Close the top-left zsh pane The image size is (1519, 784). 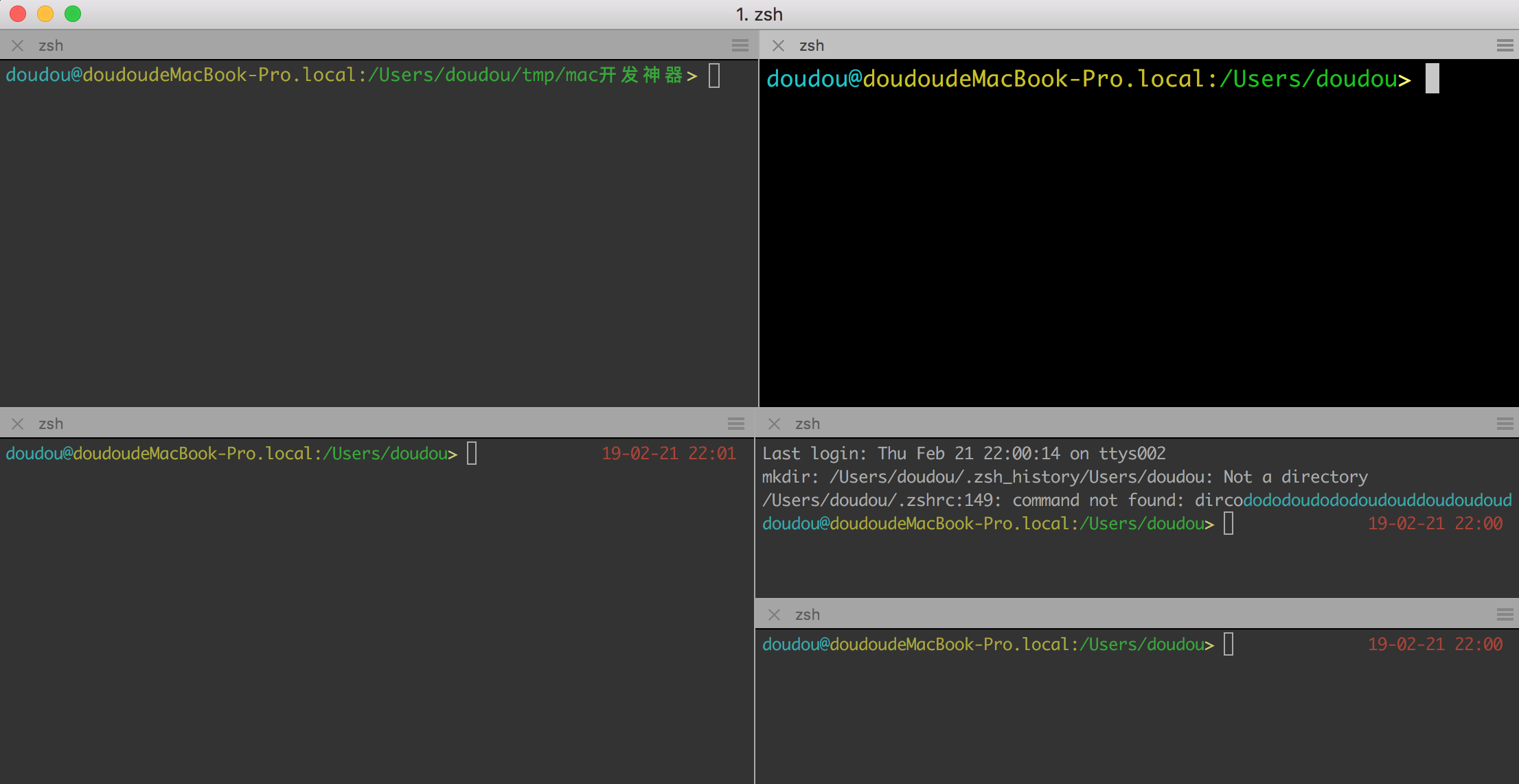[x=18, y=45]
